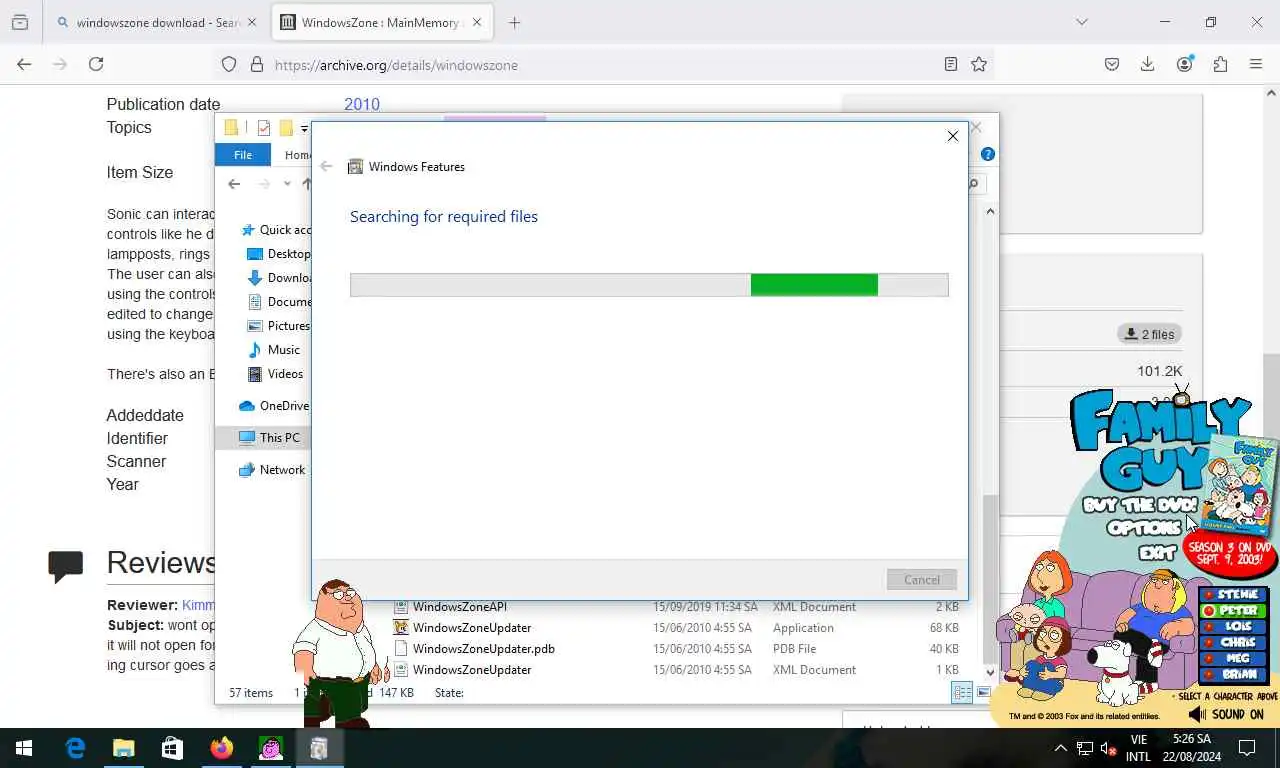Open the notification center icon
Screen dimensions: 1280x768
pyautogui.click(x=1247, y=748)
